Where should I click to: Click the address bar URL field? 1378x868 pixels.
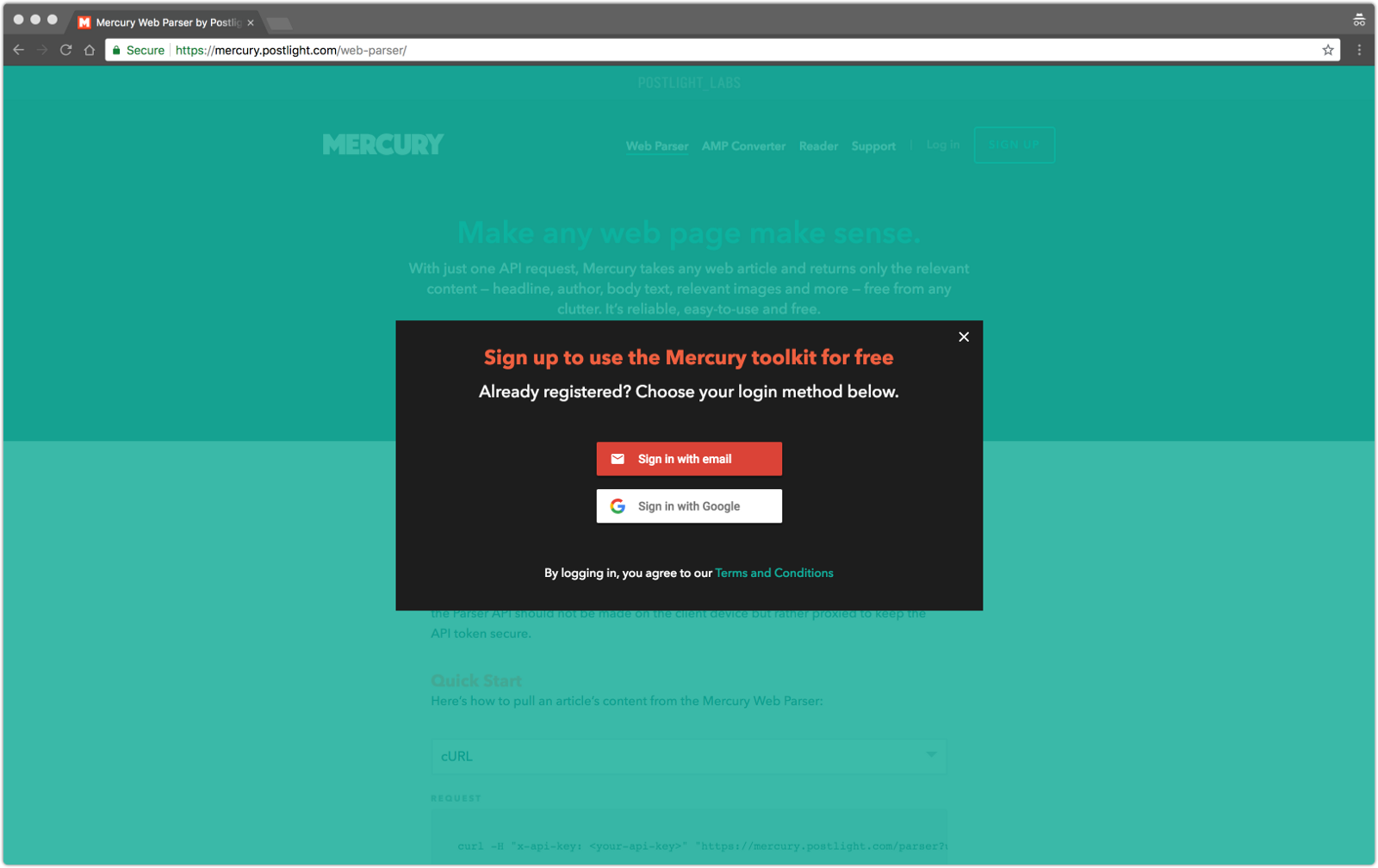pyautogui.click(x=722, y=50)
